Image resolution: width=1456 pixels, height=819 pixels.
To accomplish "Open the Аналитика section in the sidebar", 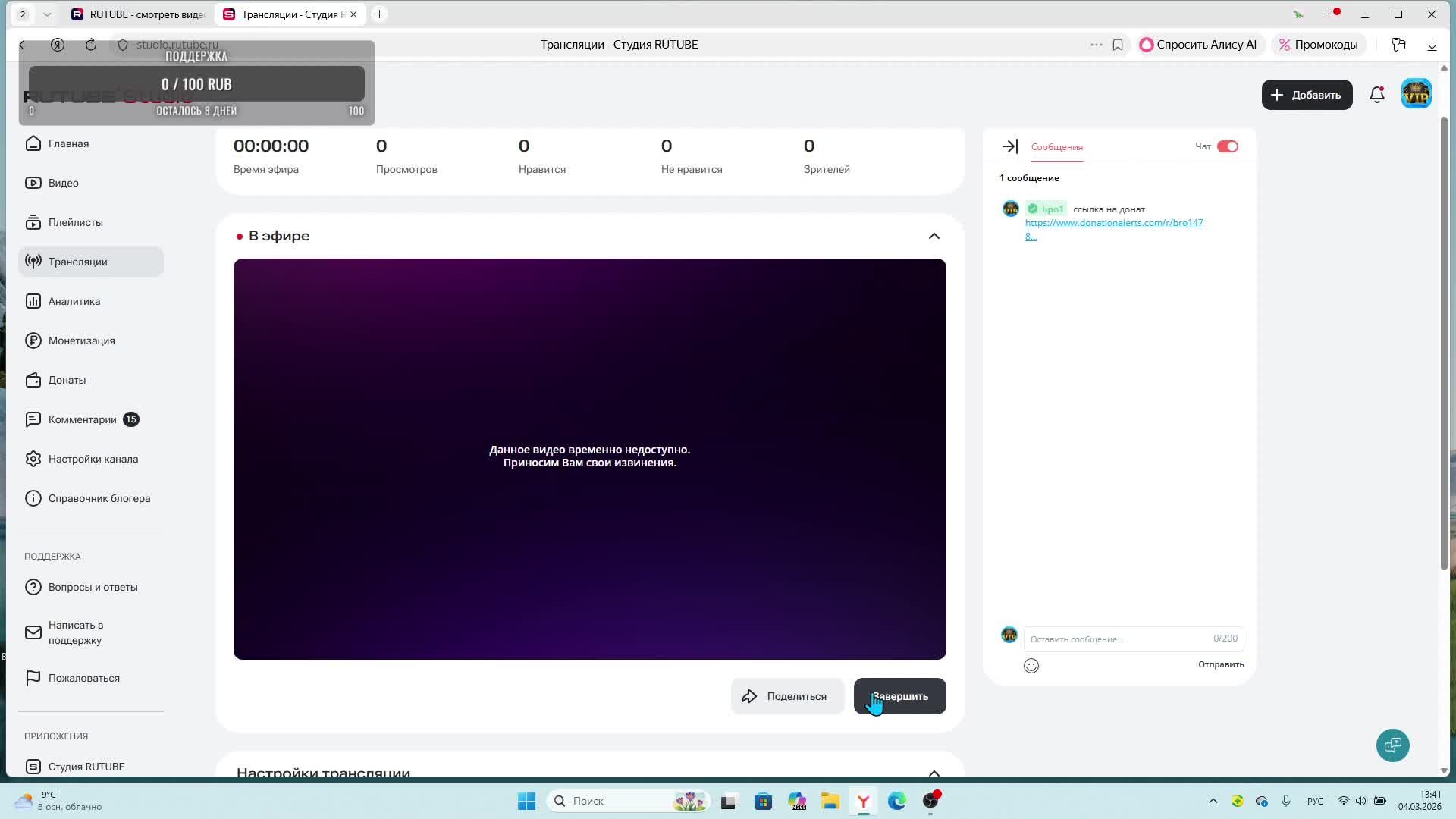I will pos(74,301).
